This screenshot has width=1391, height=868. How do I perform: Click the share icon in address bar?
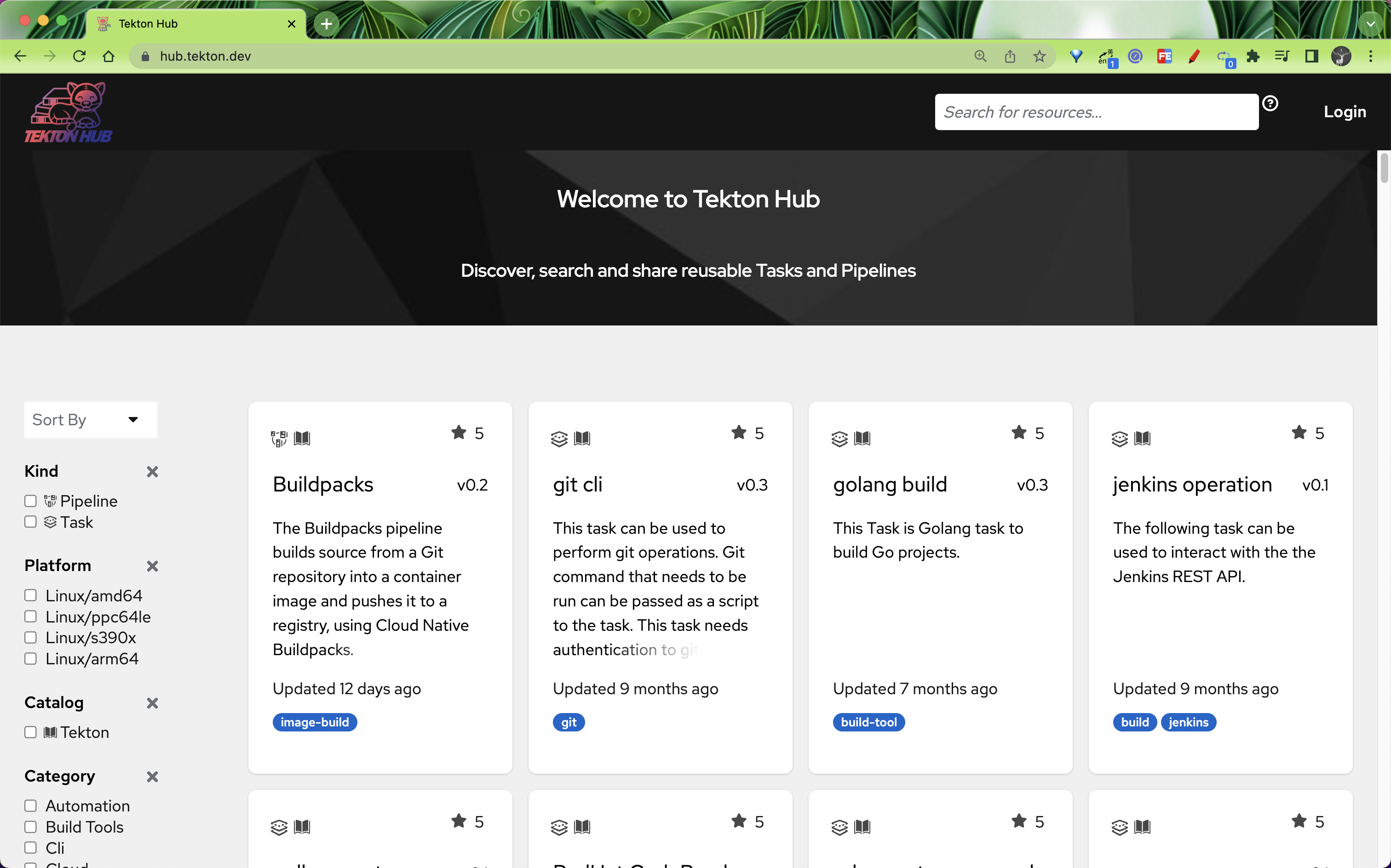click(1010, 56)
